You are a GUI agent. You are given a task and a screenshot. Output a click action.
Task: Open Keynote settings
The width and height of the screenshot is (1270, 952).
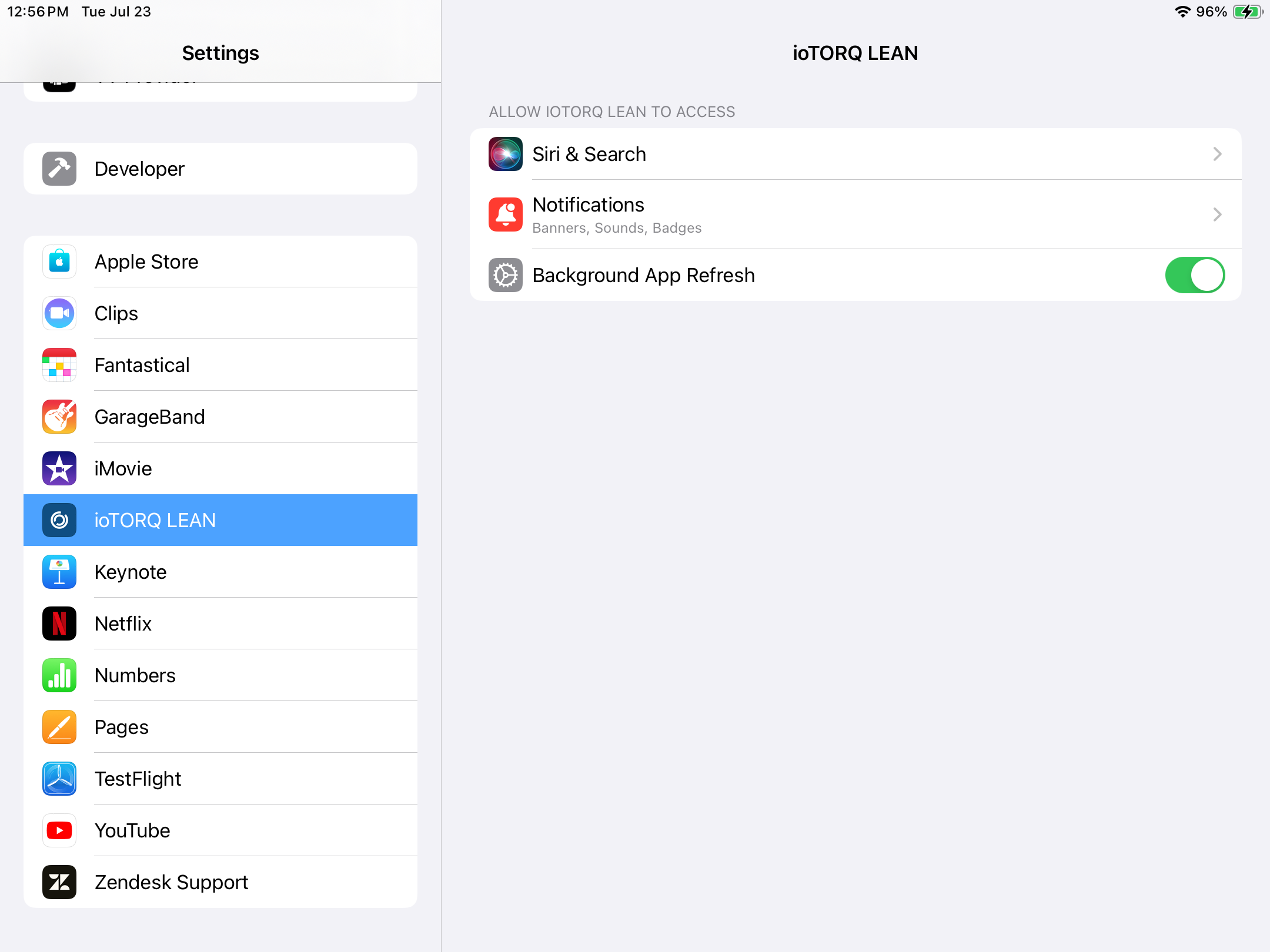220,572
